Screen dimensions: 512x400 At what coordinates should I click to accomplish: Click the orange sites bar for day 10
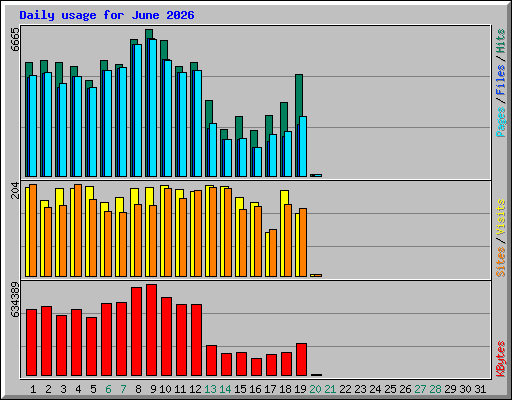coord(168,232)
